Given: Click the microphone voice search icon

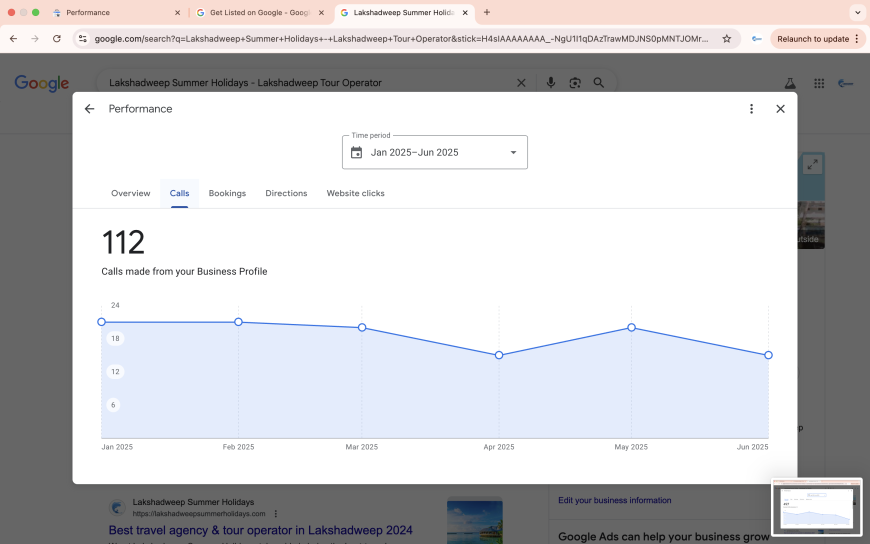Looking at the screenshot, I should [550, 83].
